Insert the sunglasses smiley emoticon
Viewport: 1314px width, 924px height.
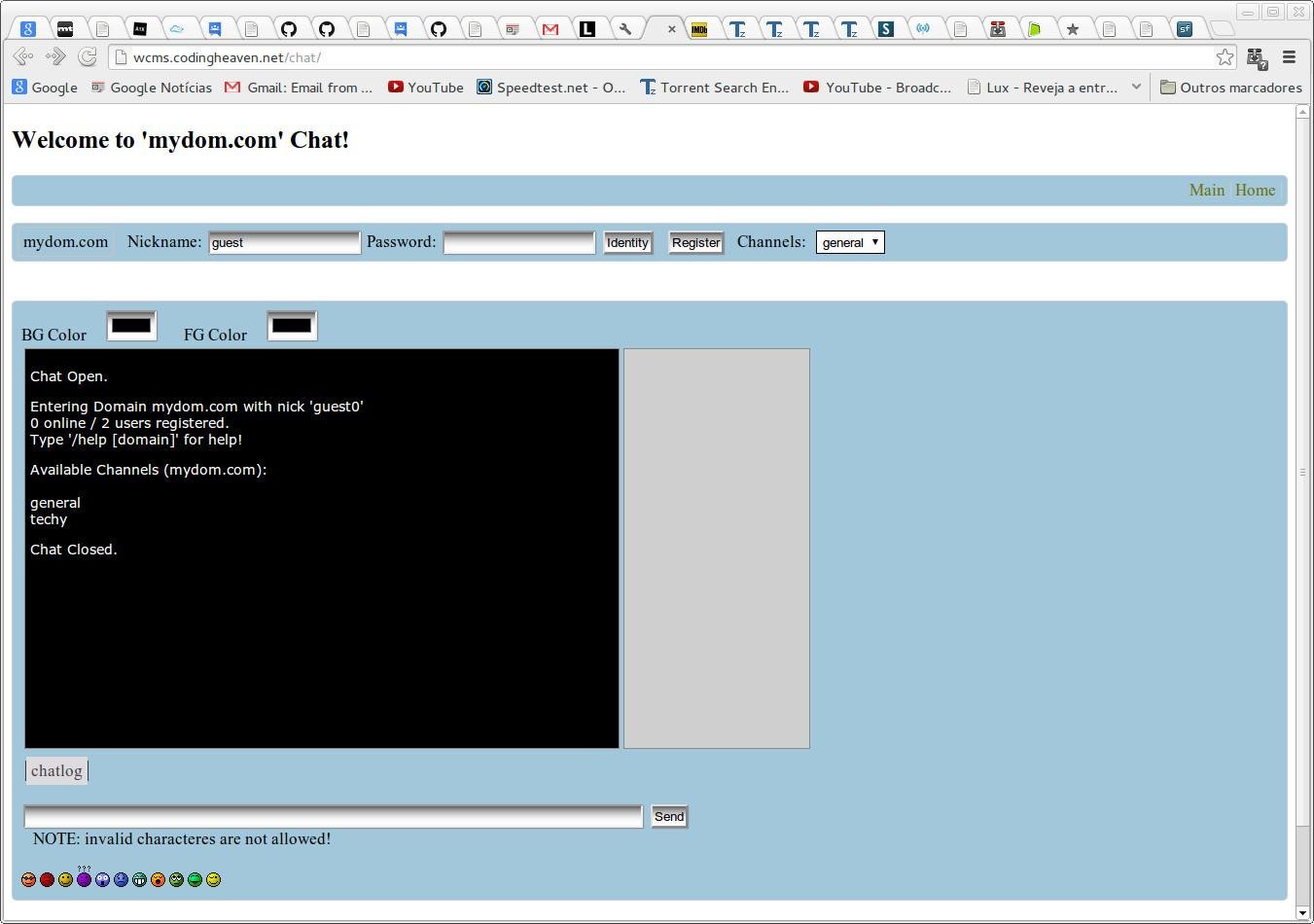(x=28, y=879)
